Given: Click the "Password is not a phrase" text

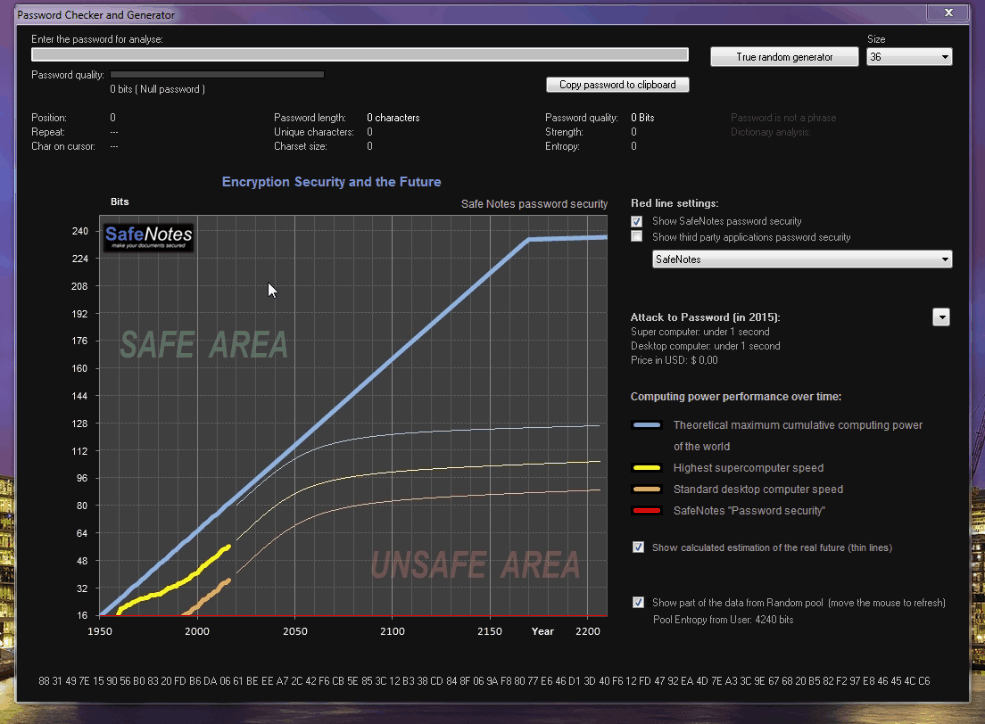Looking at the screenshot, I should pyautogui.click(x=783, y=117).
